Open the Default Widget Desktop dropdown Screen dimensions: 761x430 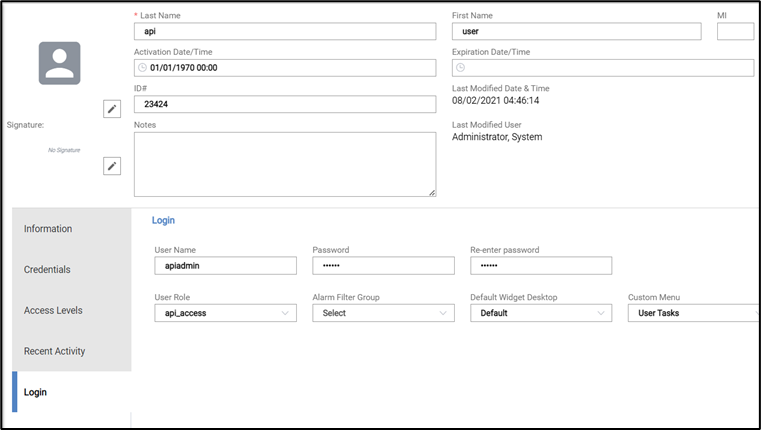point(541,313)
